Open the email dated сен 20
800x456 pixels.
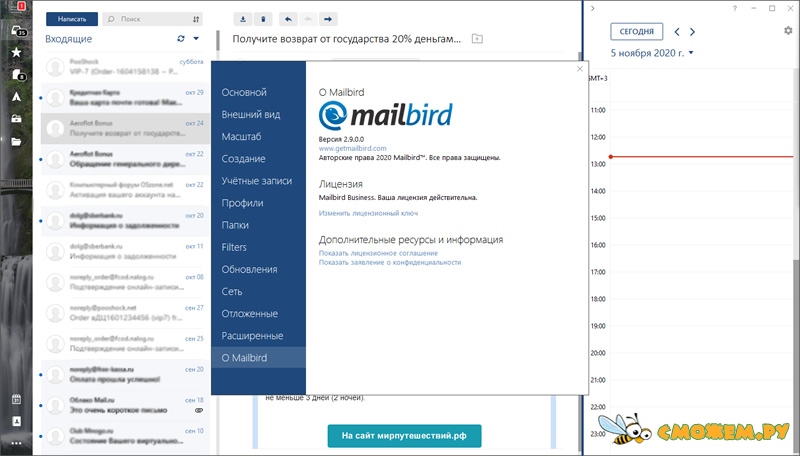click(x=125, y=374)
